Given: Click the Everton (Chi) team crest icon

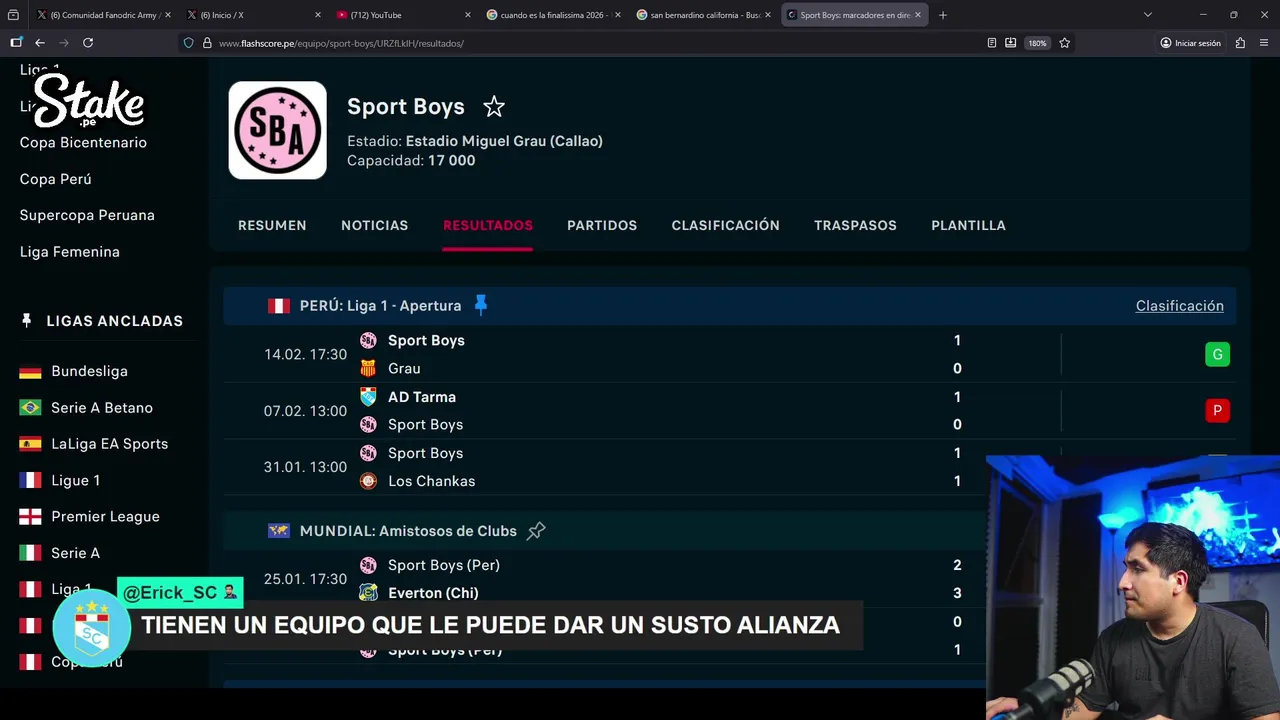Looking at the screenshot, I should coord(368,593).
